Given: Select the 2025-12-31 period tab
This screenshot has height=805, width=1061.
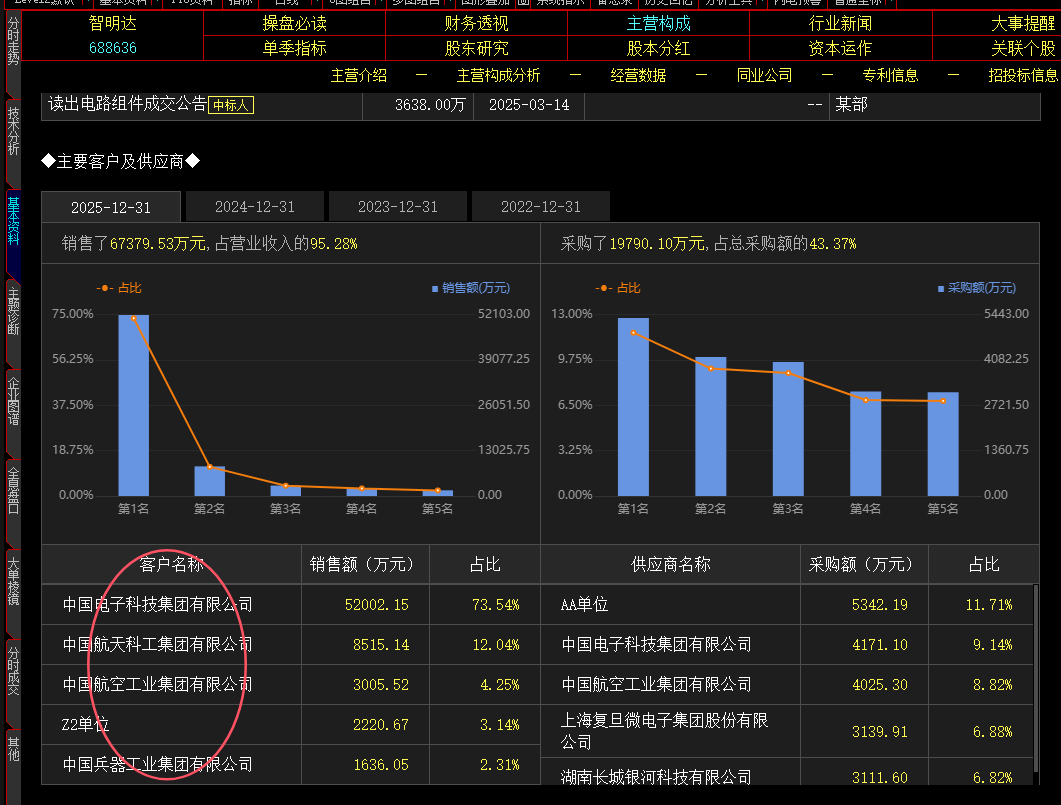Looking at the screenshot, I should (111, 207).
